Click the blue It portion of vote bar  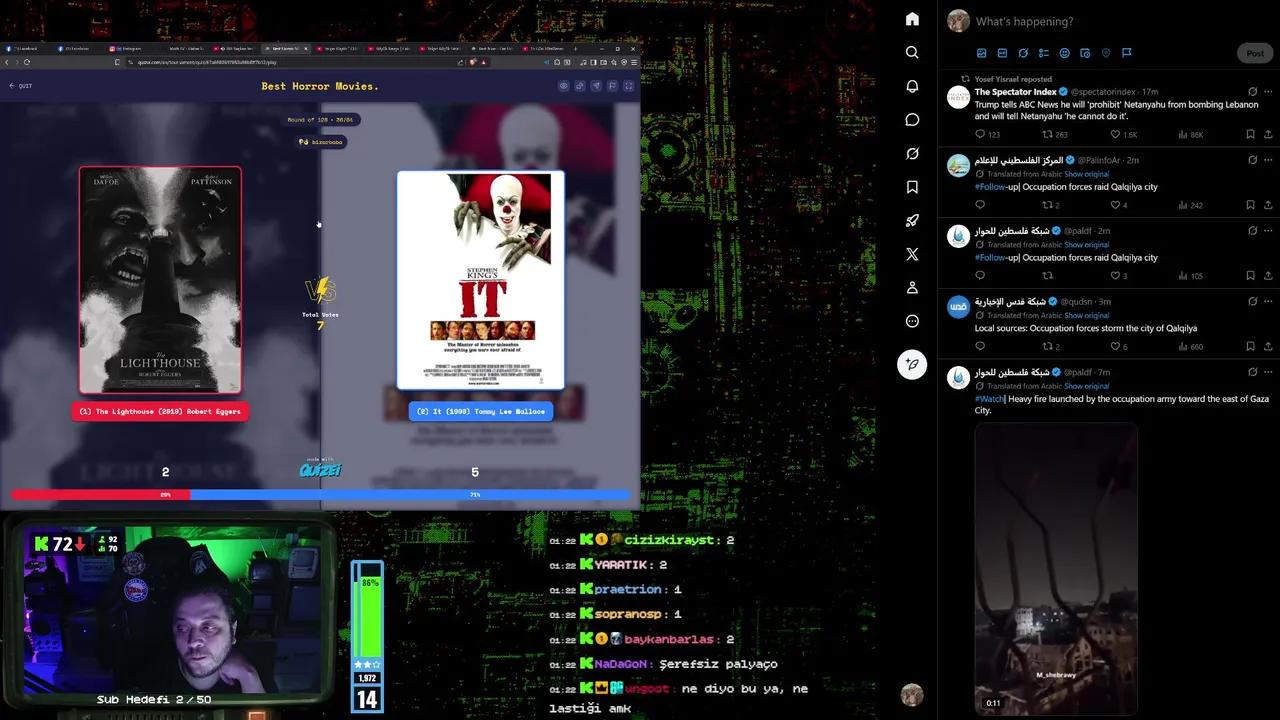(410, 494)
